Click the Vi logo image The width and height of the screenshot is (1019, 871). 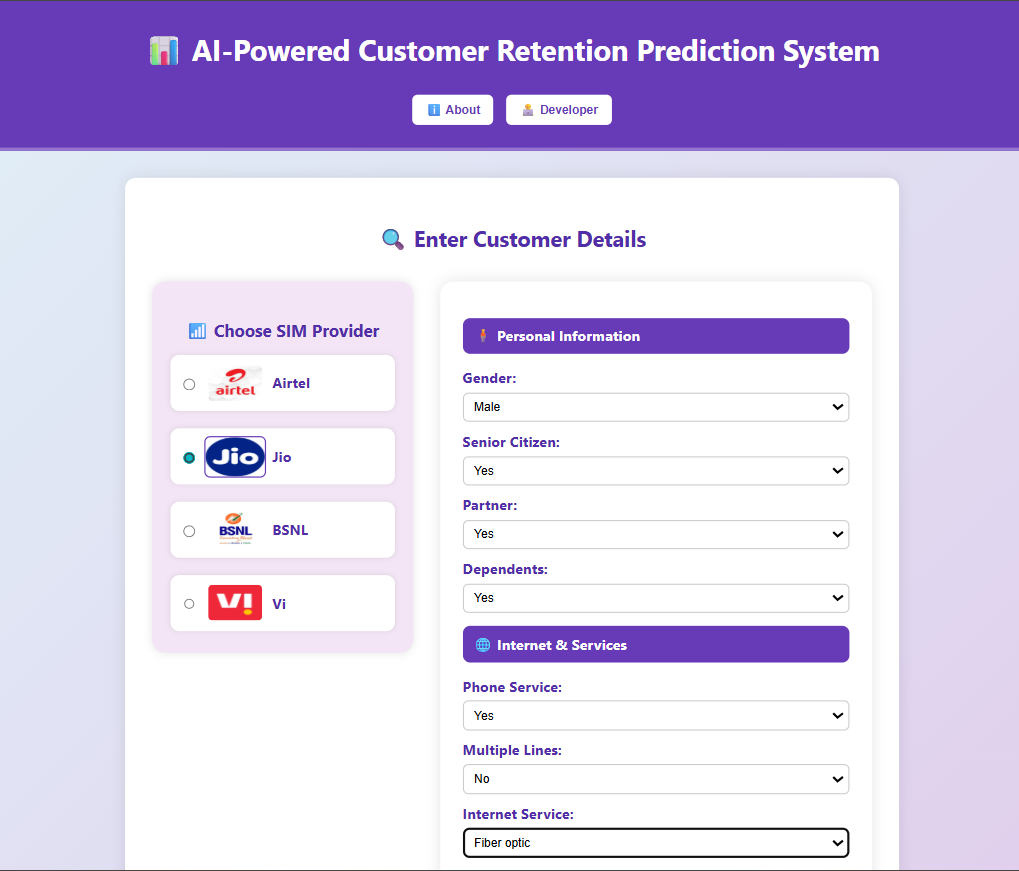coord(235,603)
